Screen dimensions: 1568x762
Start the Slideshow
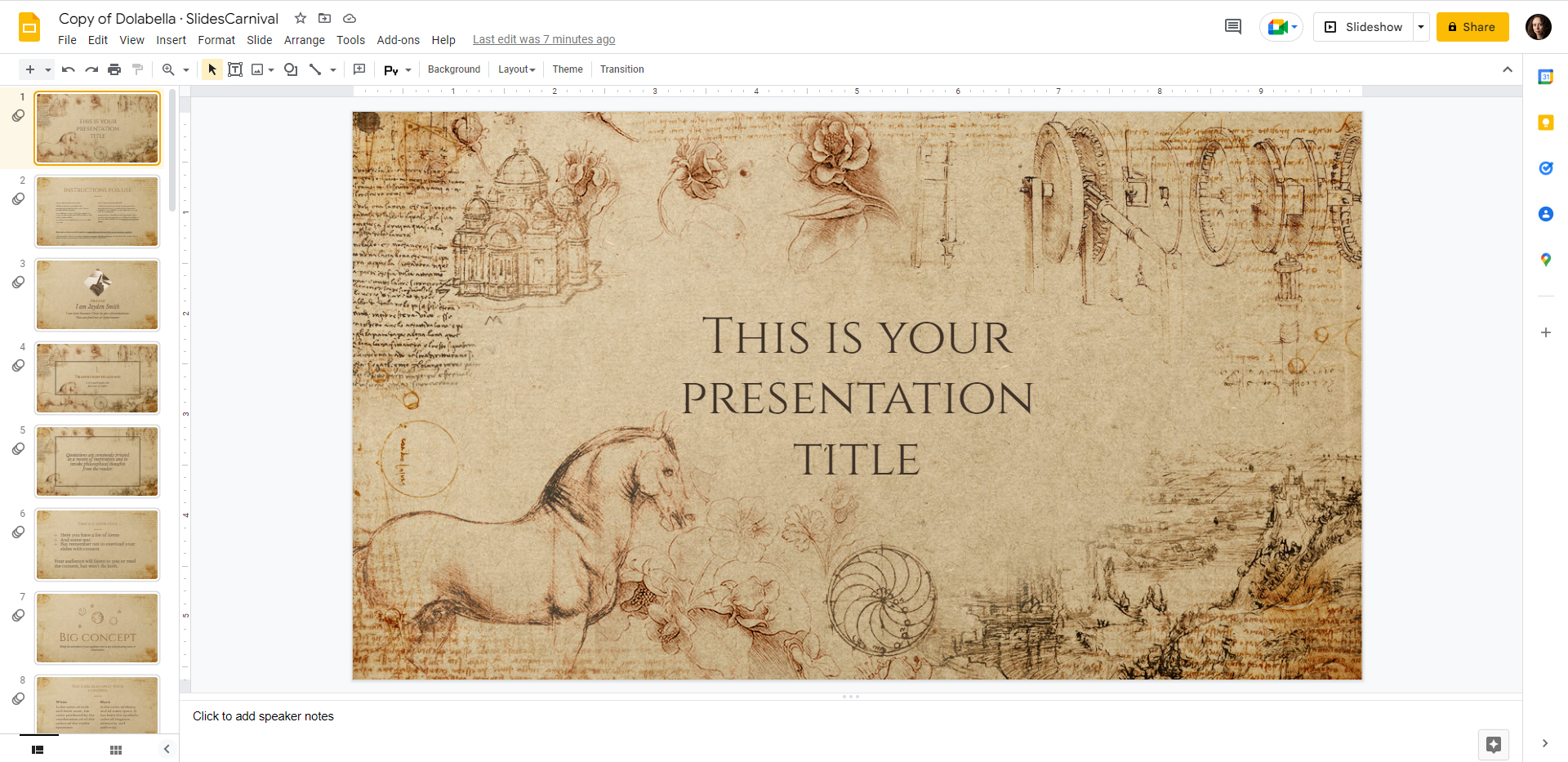1363,27
